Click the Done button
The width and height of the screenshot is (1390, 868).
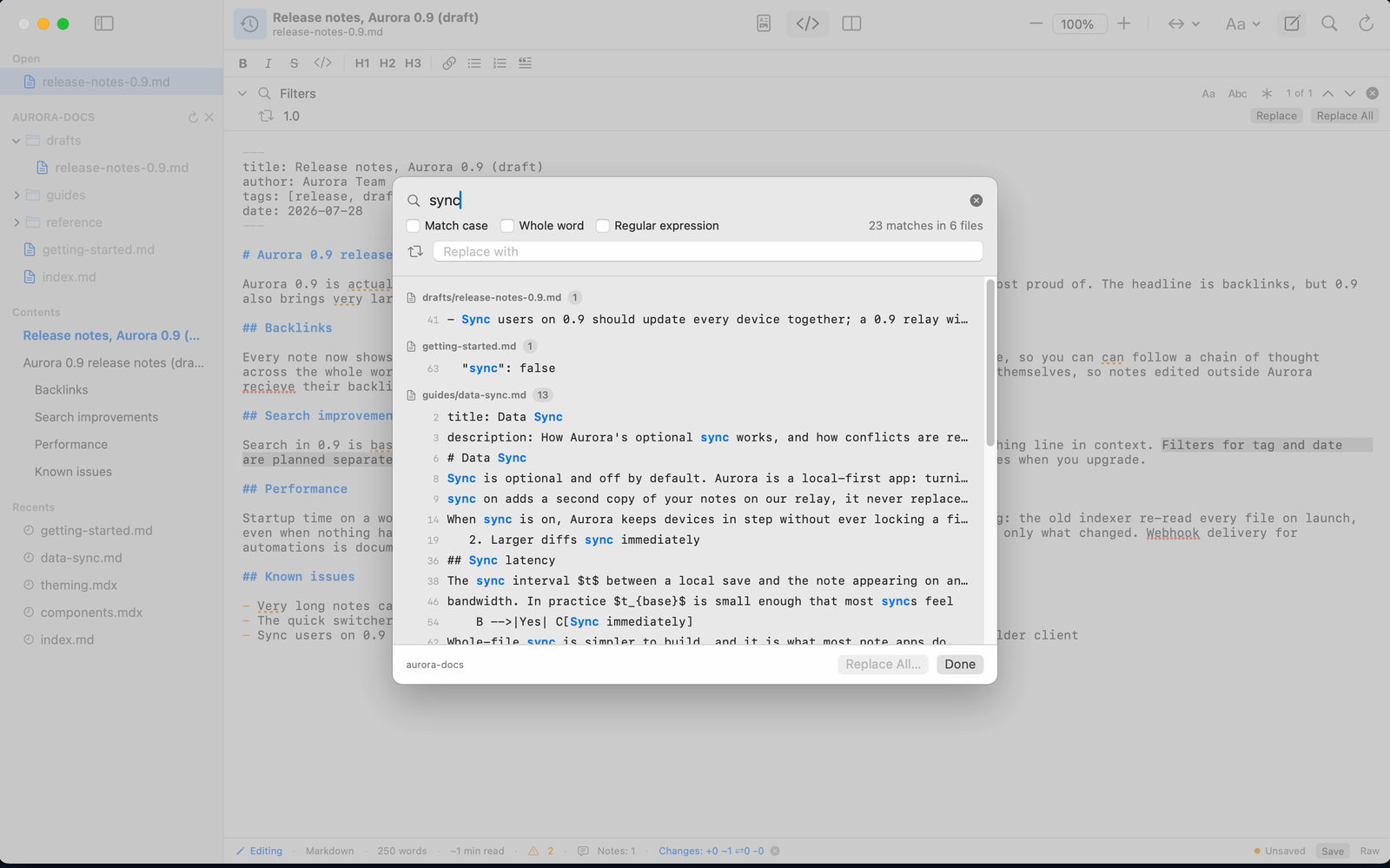coord(960,665)
